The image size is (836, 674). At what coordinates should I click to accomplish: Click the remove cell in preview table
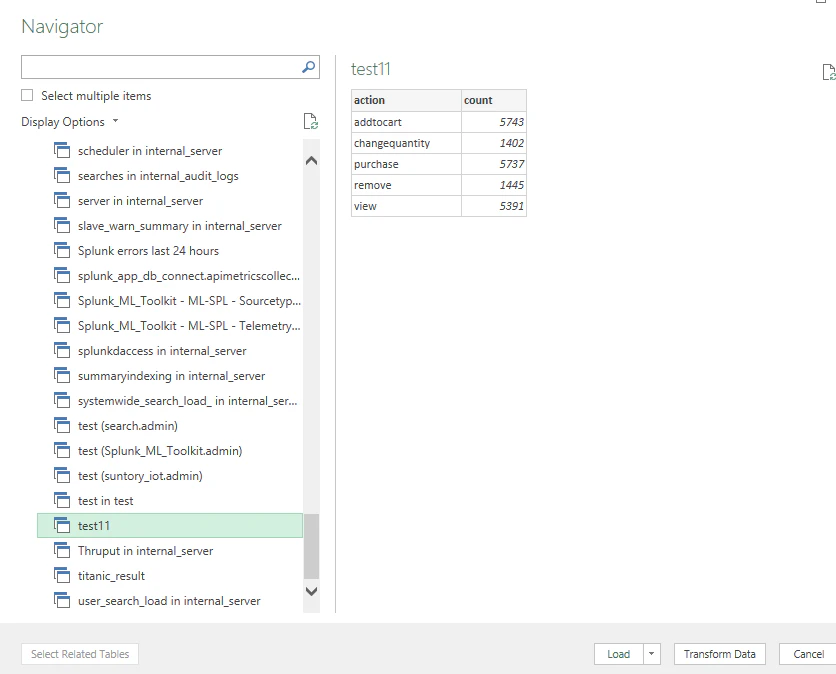click(x=406, y=185)
